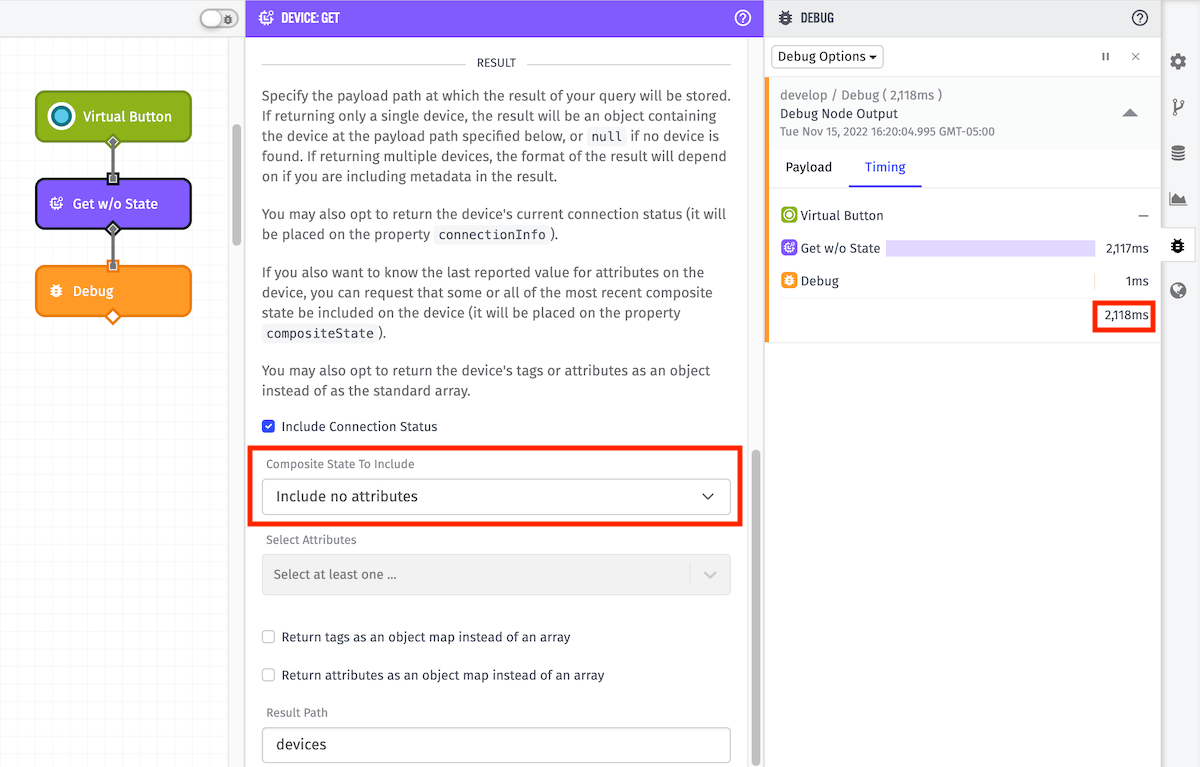Open the settings gear in right sidebar
Viewport: 1200px width, 767px height.
tap(1178, 61)
